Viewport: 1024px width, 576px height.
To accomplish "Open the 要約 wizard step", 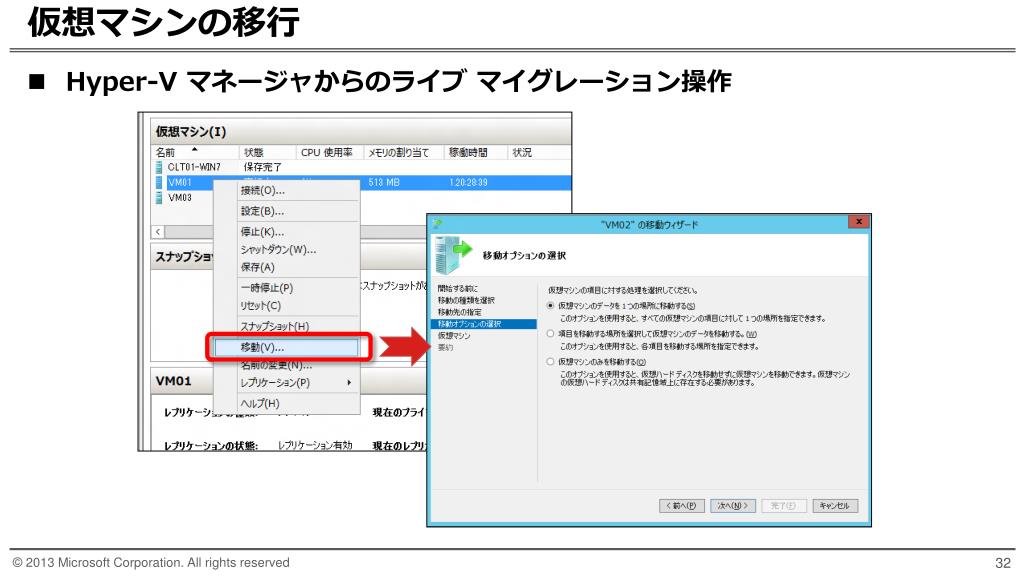I will click(x=445, y=347).
